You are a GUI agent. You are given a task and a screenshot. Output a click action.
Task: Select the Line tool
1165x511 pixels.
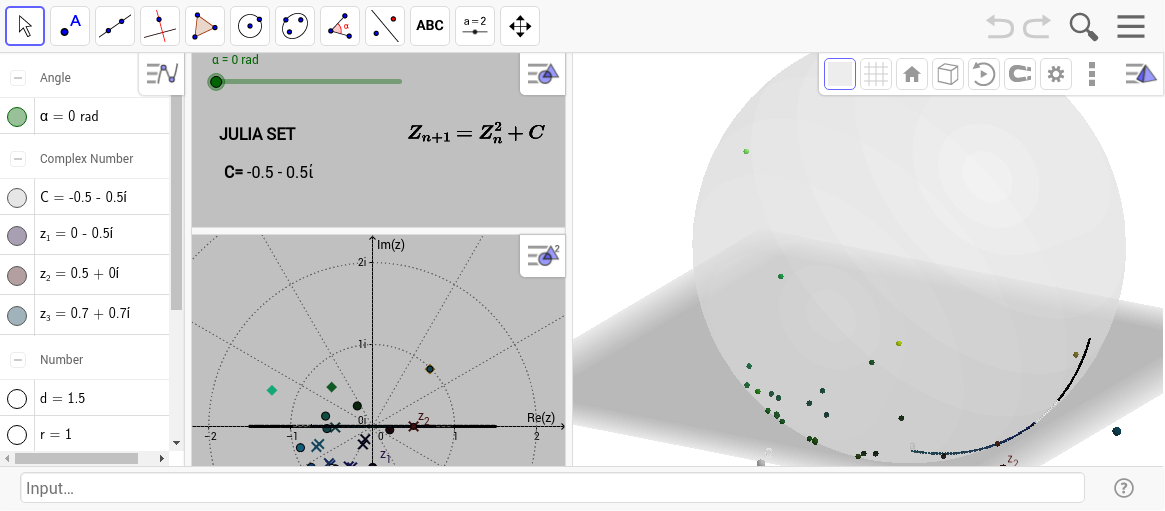pyautogui.click(x=115, y=26)
